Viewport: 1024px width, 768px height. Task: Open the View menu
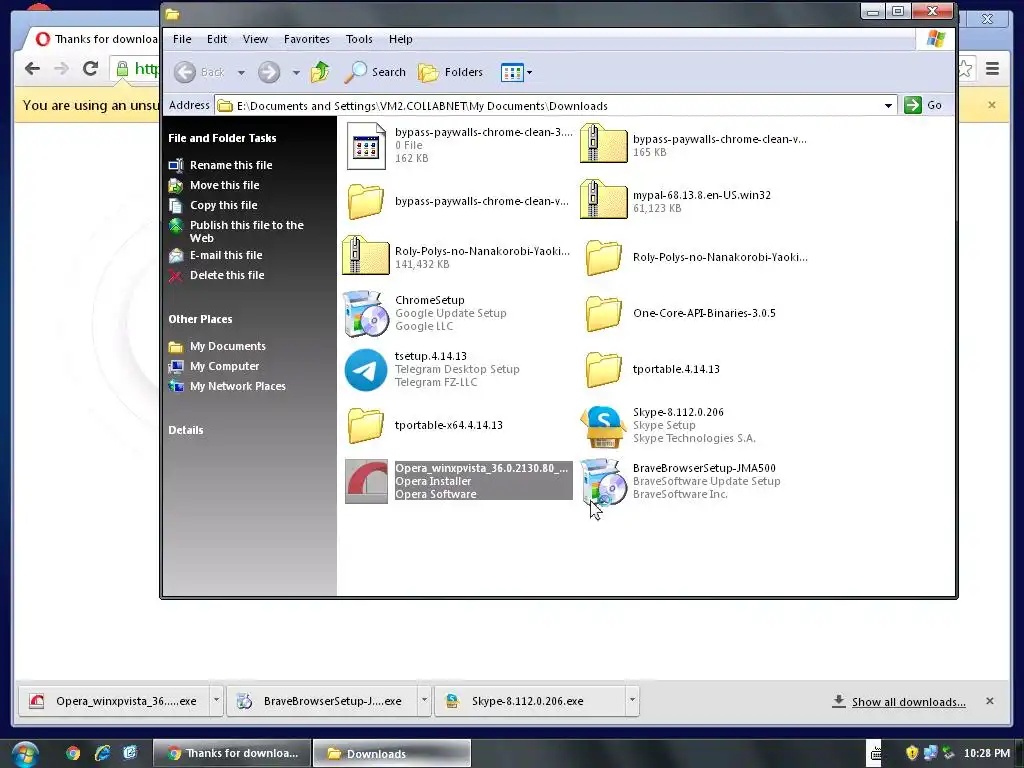coord(255,39)
